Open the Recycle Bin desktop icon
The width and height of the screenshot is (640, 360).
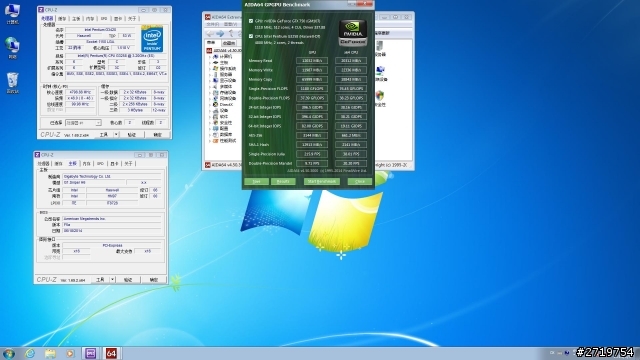pyautogui.click(x=12, y=82)
